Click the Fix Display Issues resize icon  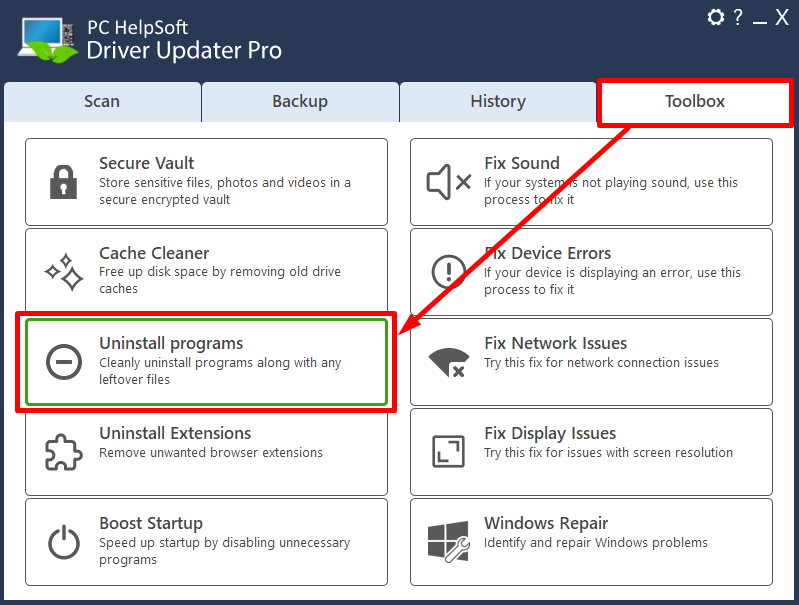(448, 452)
